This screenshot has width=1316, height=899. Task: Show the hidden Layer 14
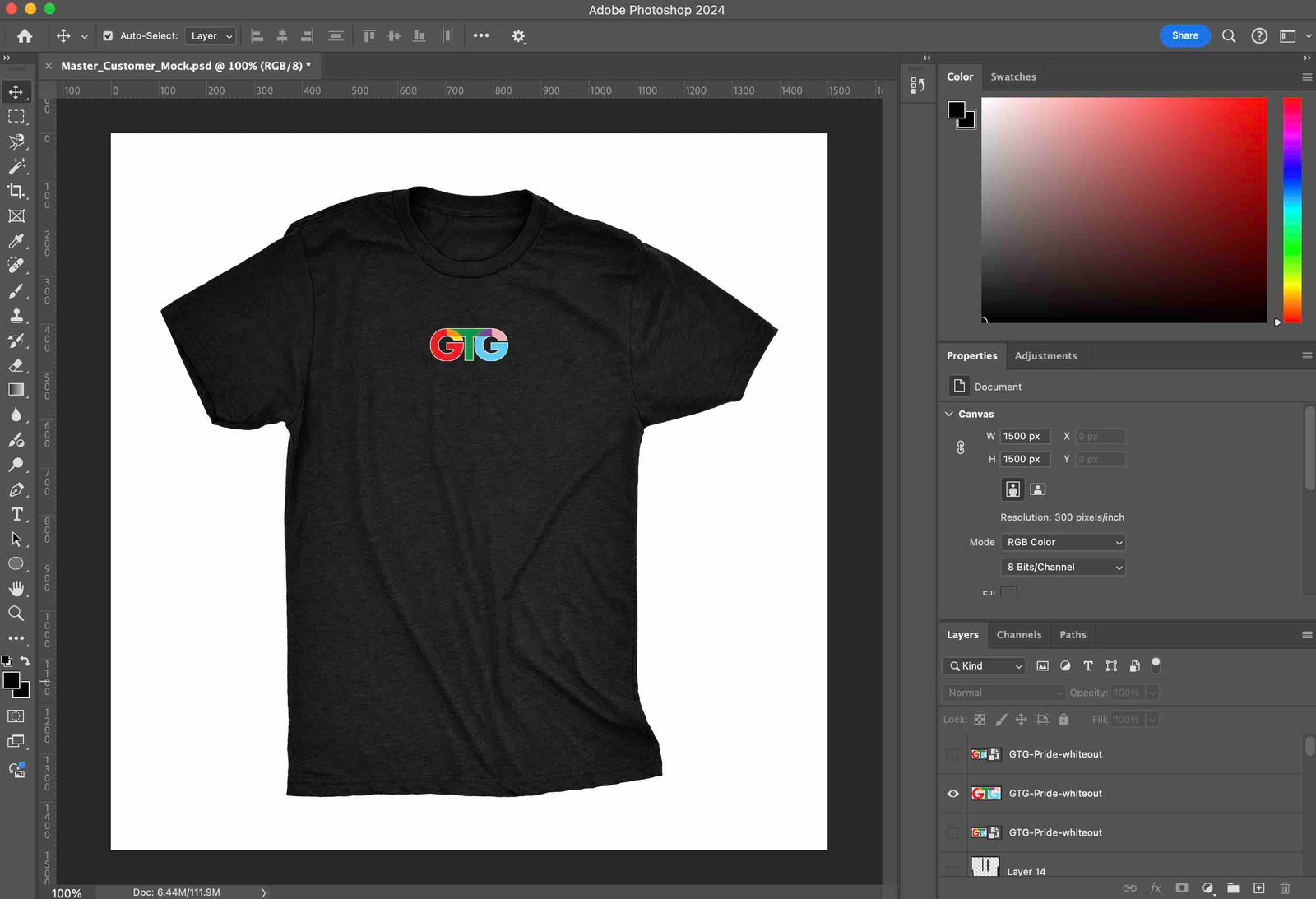pos(952,870)
